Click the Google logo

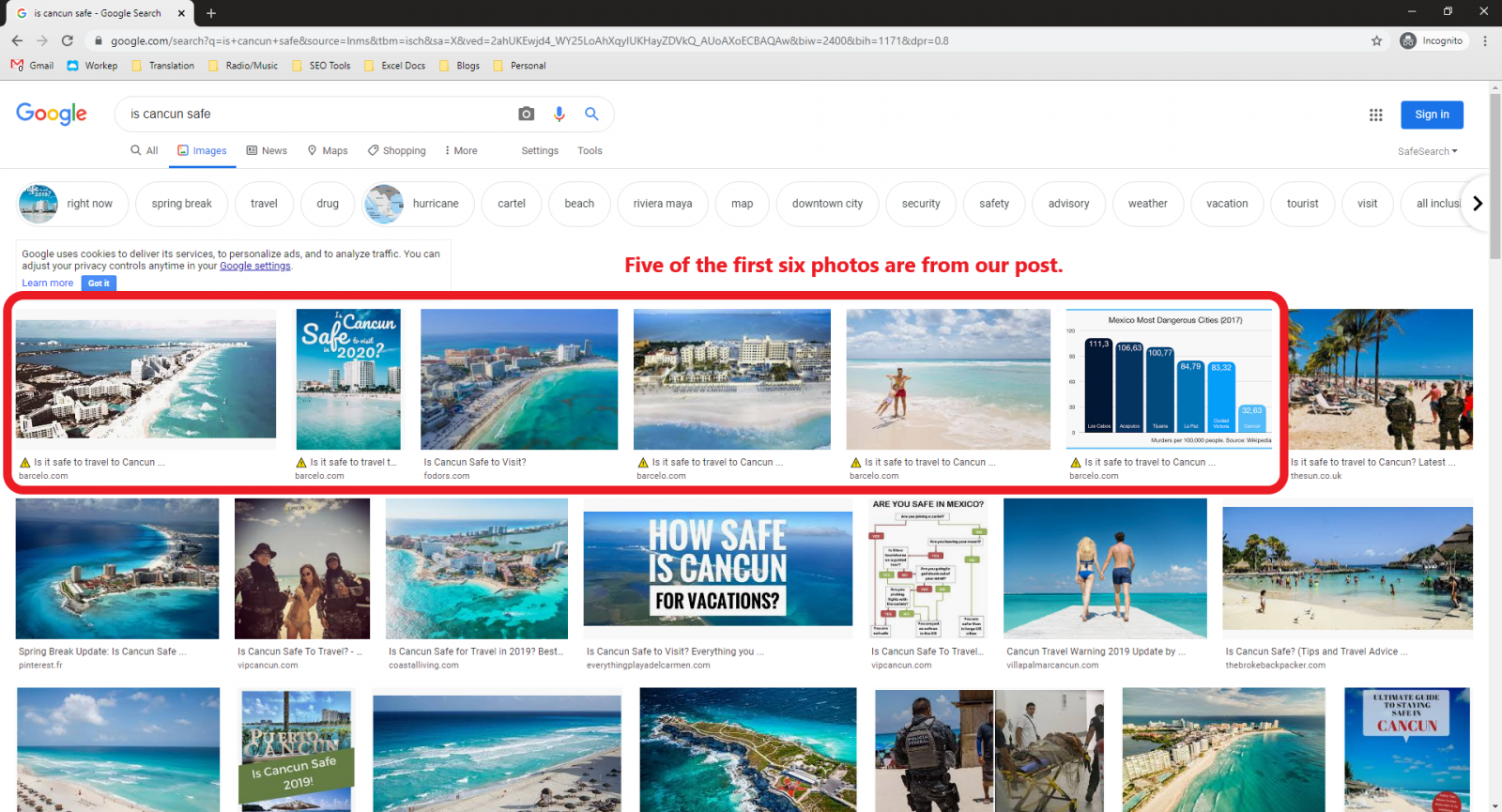tap(52, 114)
